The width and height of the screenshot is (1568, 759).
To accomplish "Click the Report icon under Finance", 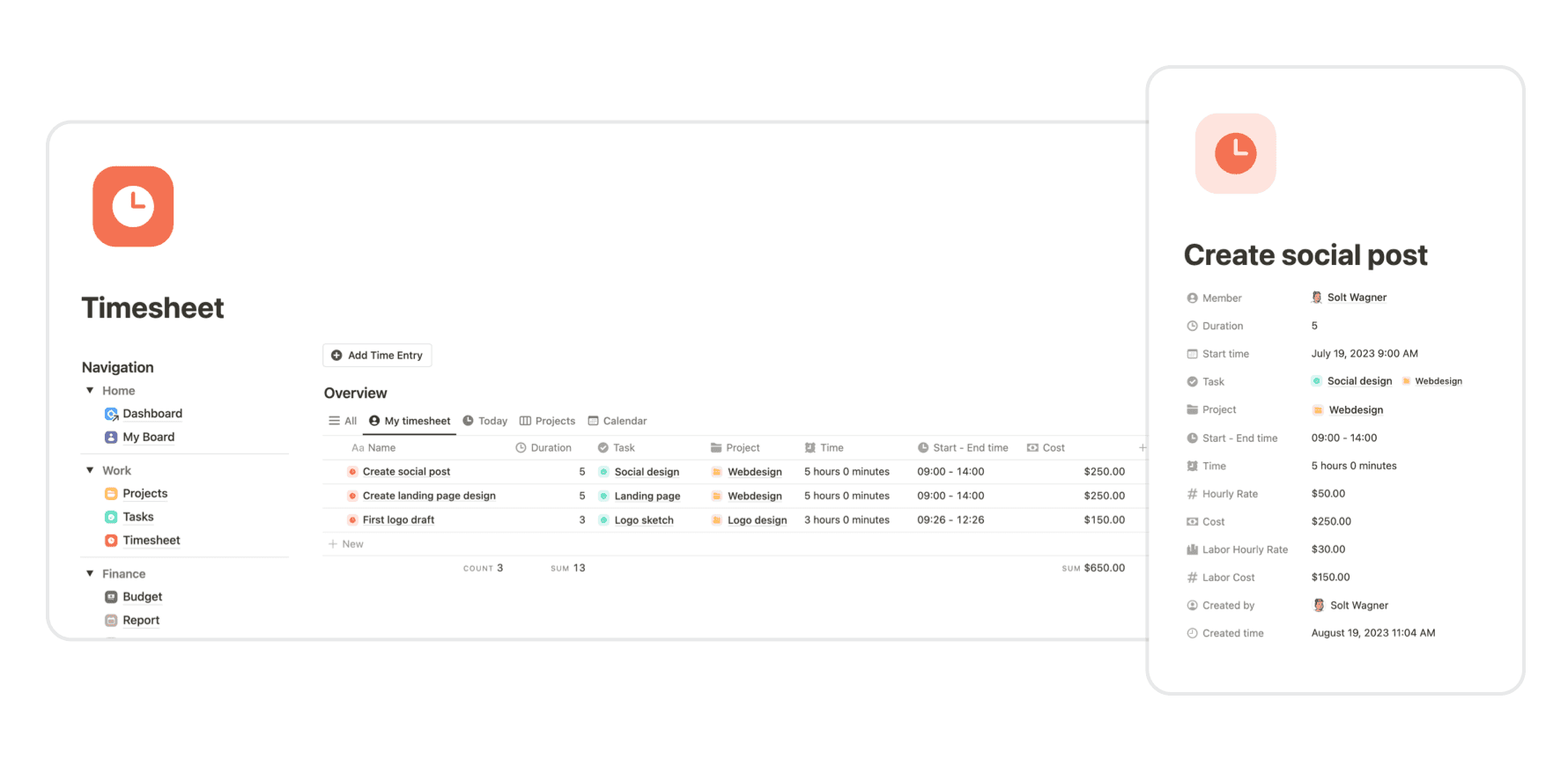I will [111, 621].
